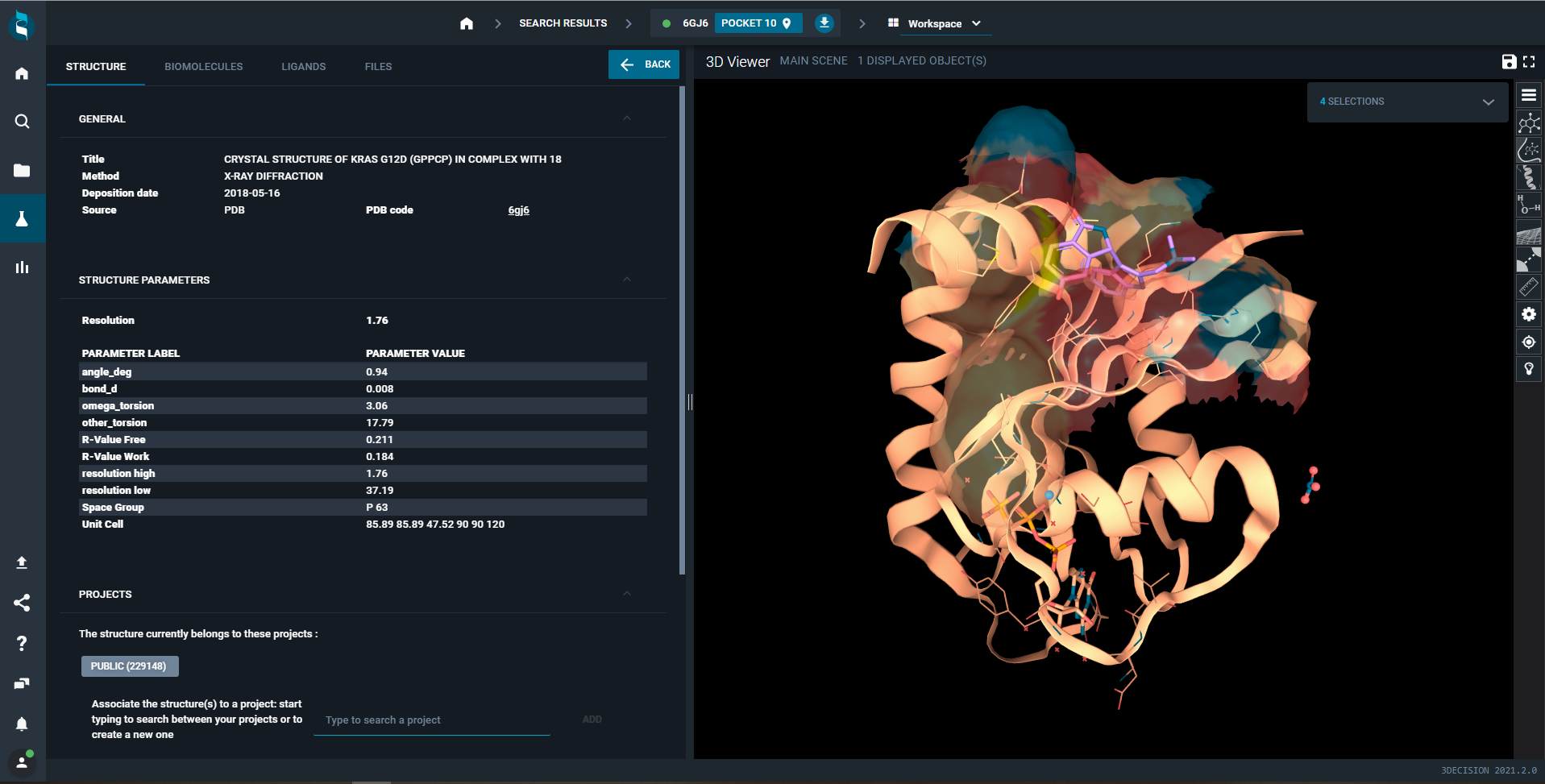1545x784 pixels.
Task: Toggle the molecular surface display
Action: coord(1528,234)
